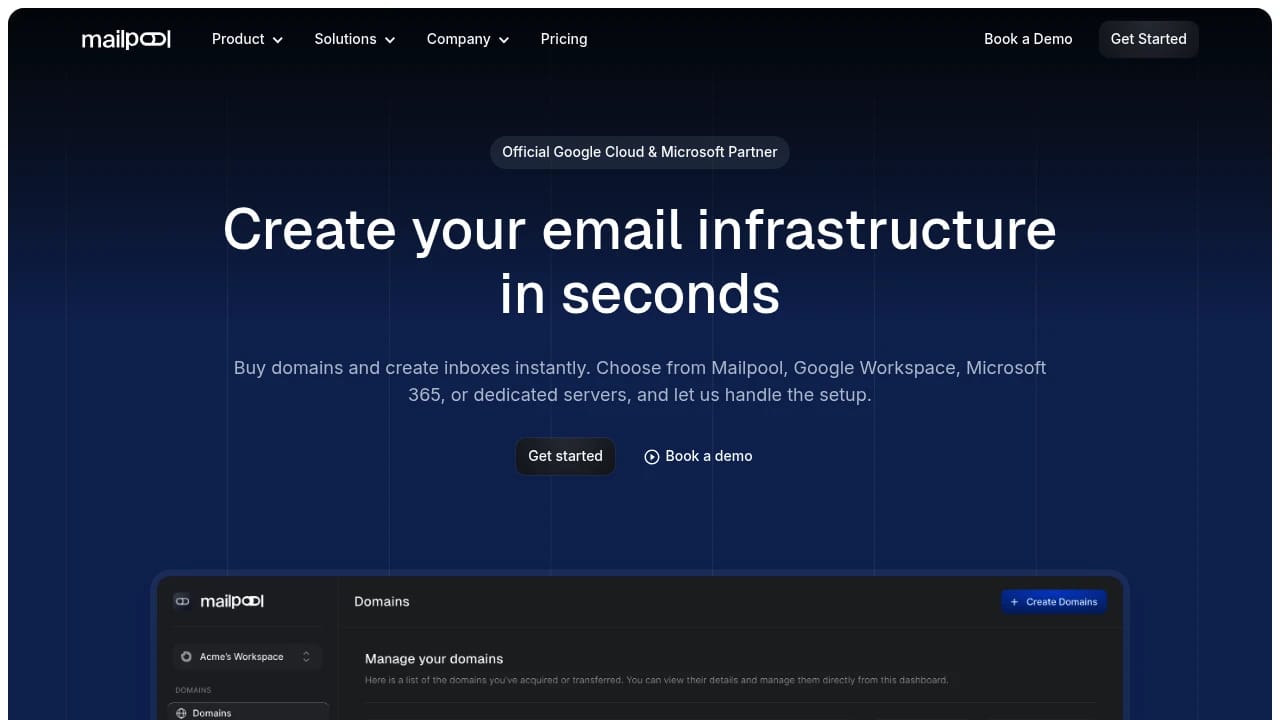Viewport: 1280px width, 720px height.
Task: Click the Official Google Cloud & Microsoft Partner badge
Action: (x=640, y=152)
